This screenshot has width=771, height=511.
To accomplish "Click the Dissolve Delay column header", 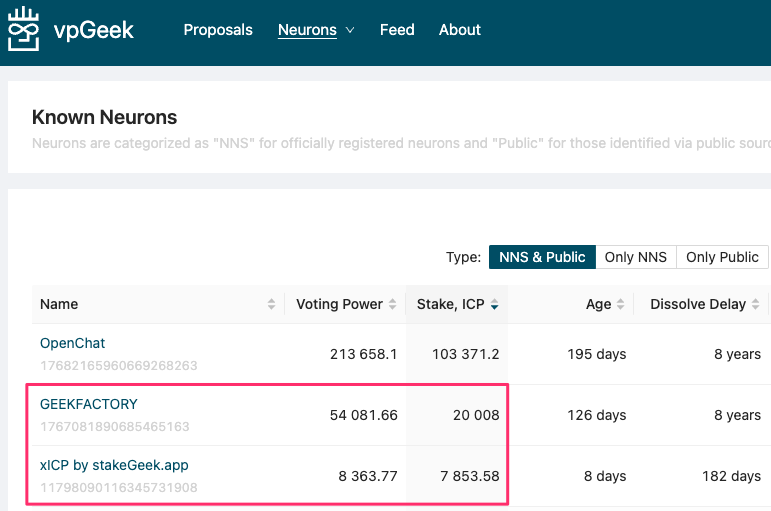I will [702, 304].
